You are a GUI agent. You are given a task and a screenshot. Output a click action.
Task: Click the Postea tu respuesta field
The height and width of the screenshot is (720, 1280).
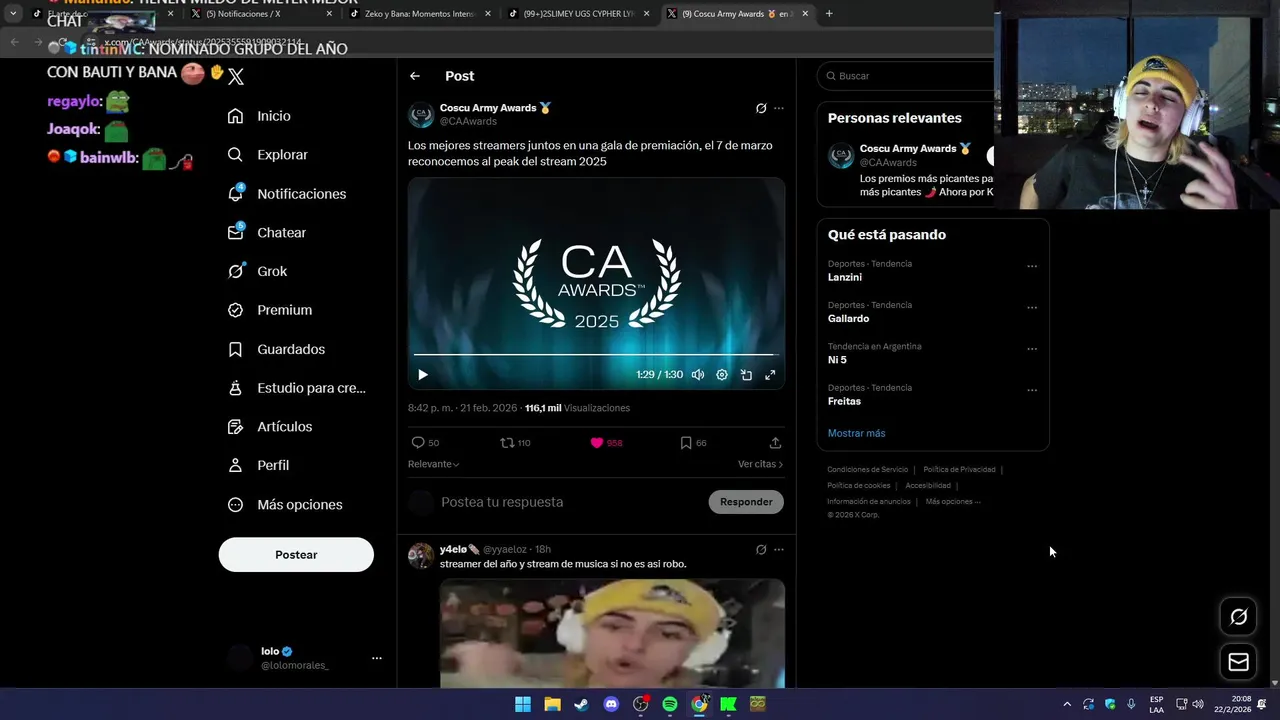click(570, 502)
